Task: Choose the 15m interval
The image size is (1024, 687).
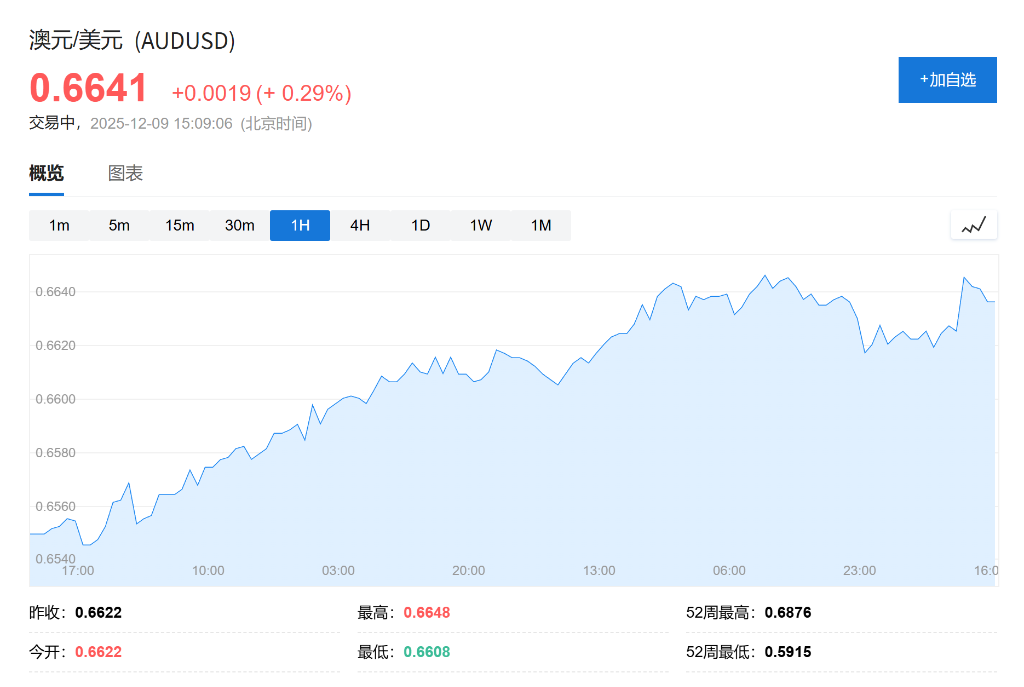Action: 180,225
